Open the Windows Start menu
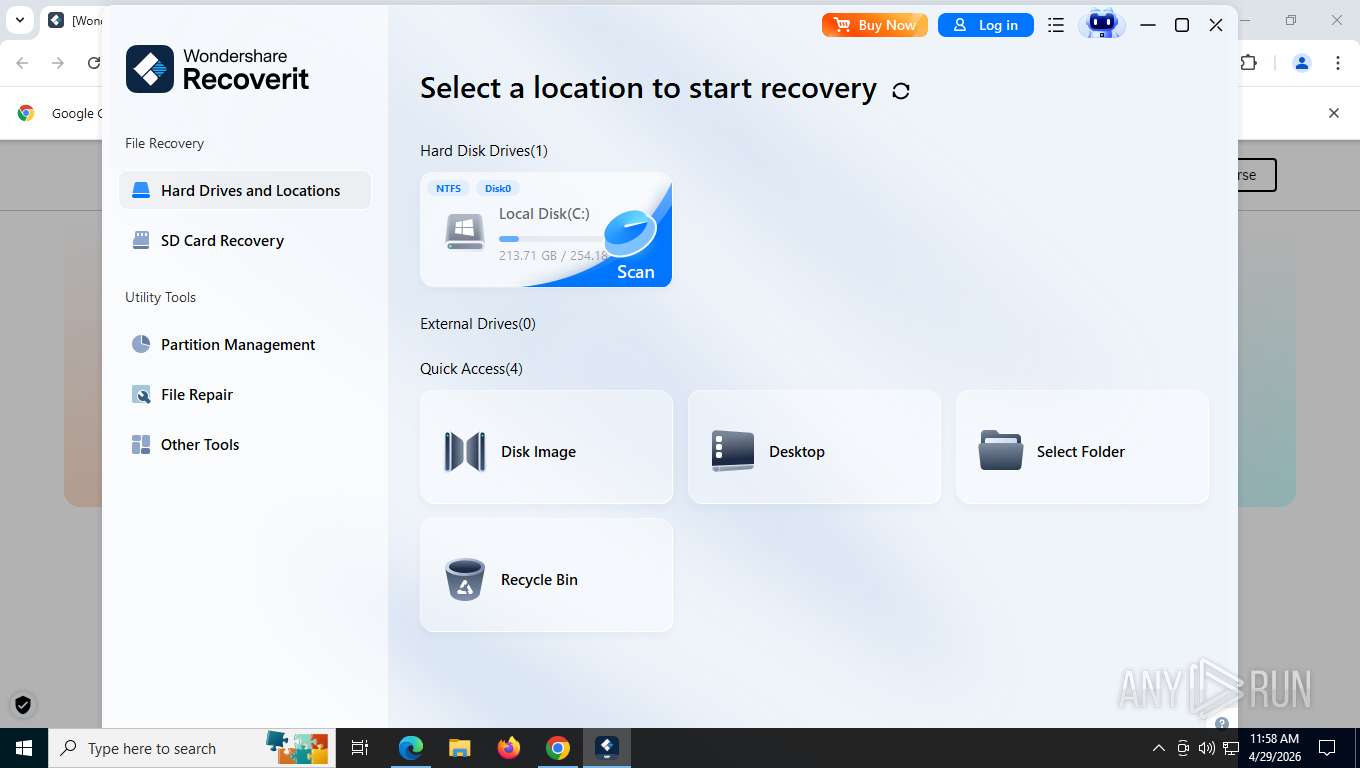 coord(24,748)
